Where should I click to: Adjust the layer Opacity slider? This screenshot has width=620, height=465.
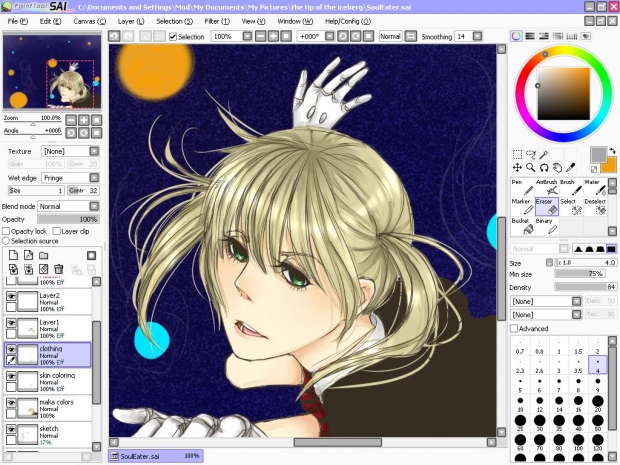[68, 219]
